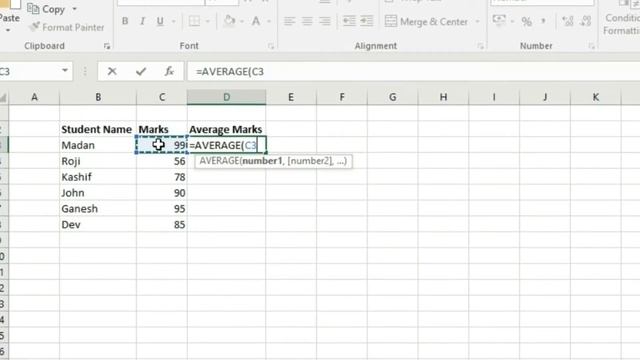Select column F header
This screenshot has height=360, width=640.
342,97
